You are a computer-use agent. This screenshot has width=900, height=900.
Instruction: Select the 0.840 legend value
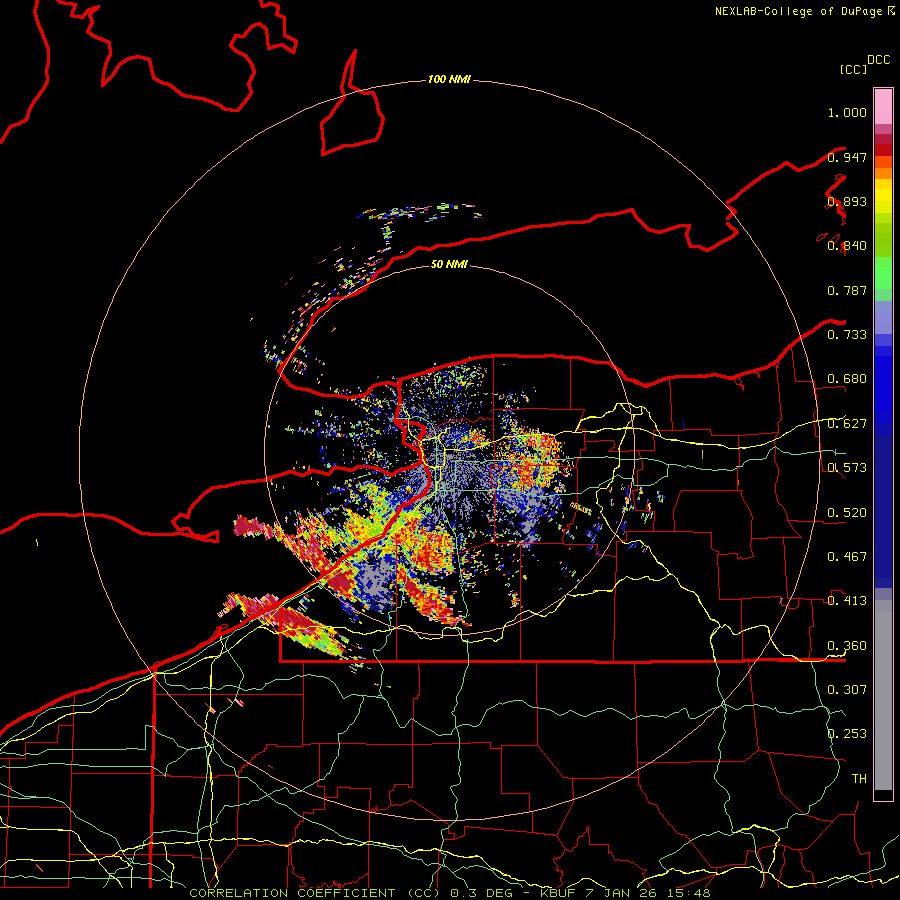point(847,246)
